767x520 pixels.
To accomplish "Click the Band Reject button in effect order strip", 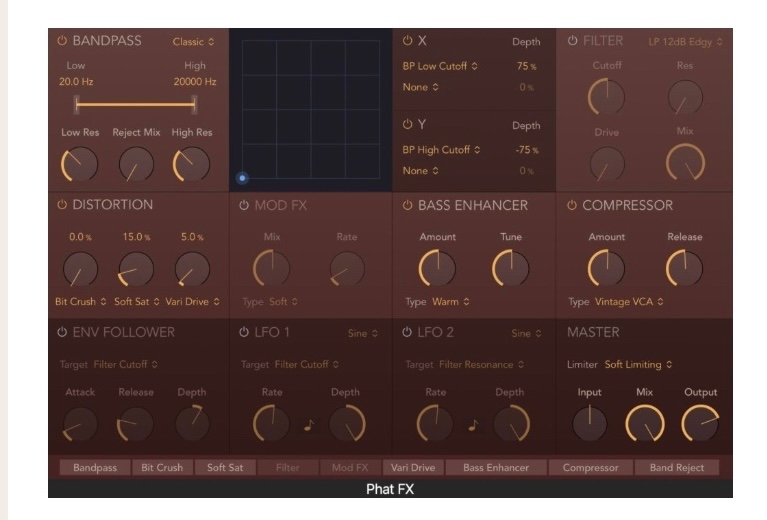I will (x=677, y=467).
